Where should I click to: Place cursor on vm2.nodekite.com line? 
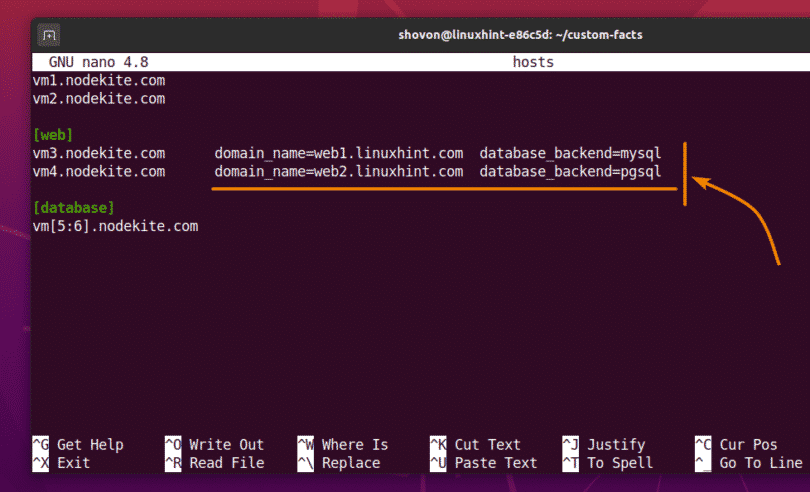[x=99, y=99]
